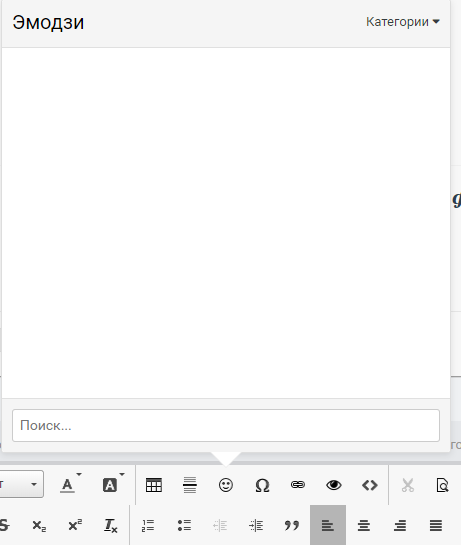Center align the text
This screenshot has height=547, width=461.
[x=364, y=525]
